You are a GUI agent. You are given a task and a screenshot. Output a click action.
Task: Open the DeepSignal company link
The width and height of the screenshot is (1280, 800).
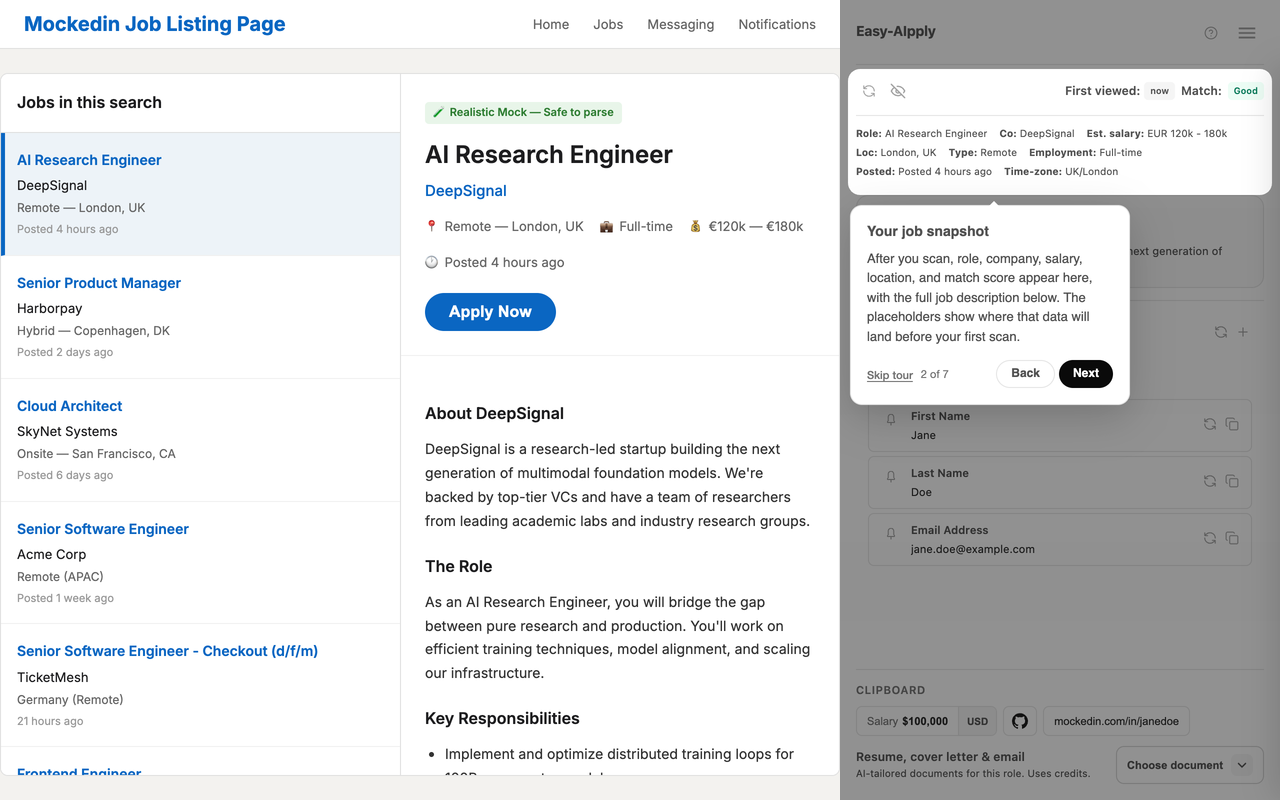[x=466, y=191]
